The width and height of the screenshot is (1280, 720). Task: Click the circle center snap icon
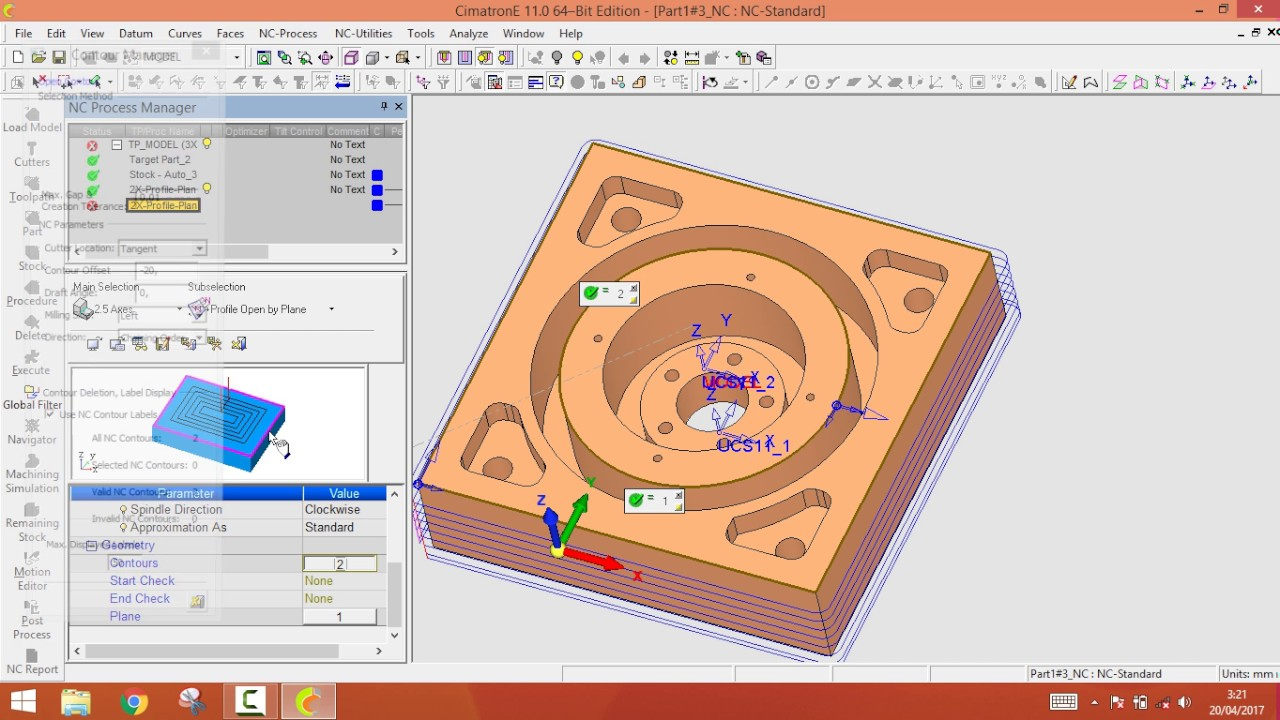click(x=812, y=82)
